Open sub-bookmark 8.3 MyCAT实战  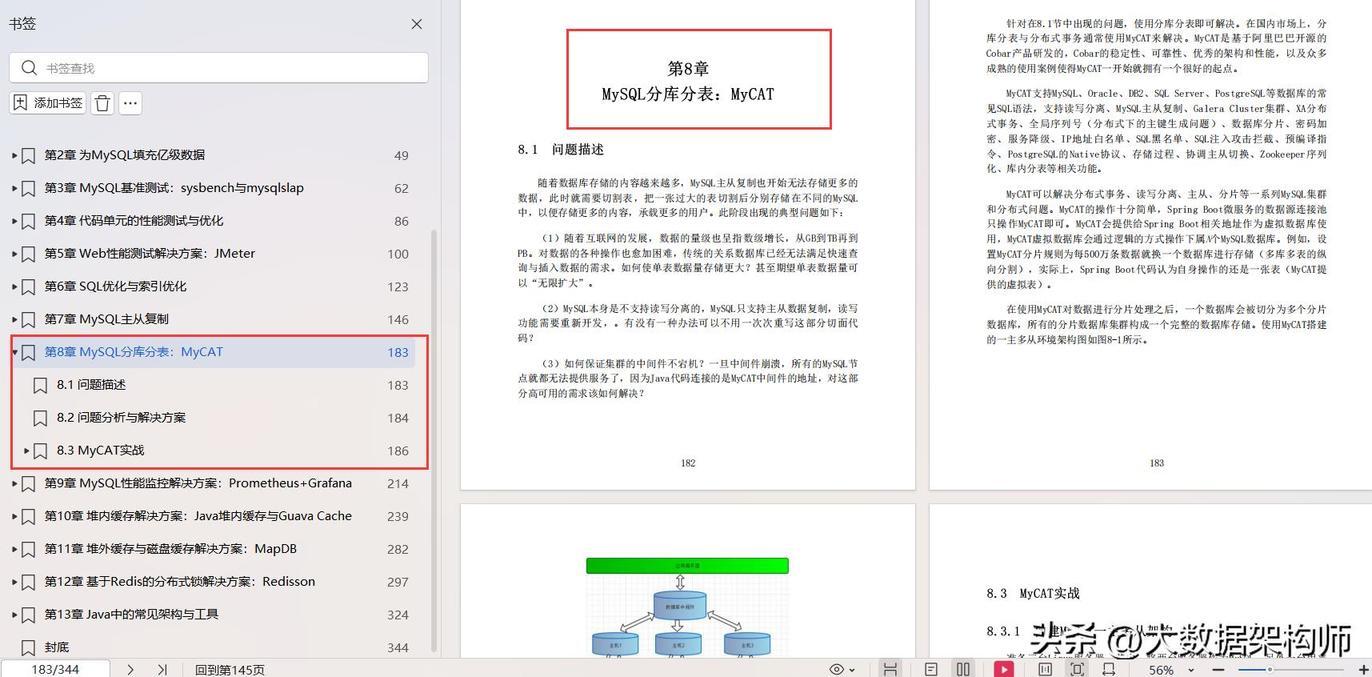pos(100,451)
